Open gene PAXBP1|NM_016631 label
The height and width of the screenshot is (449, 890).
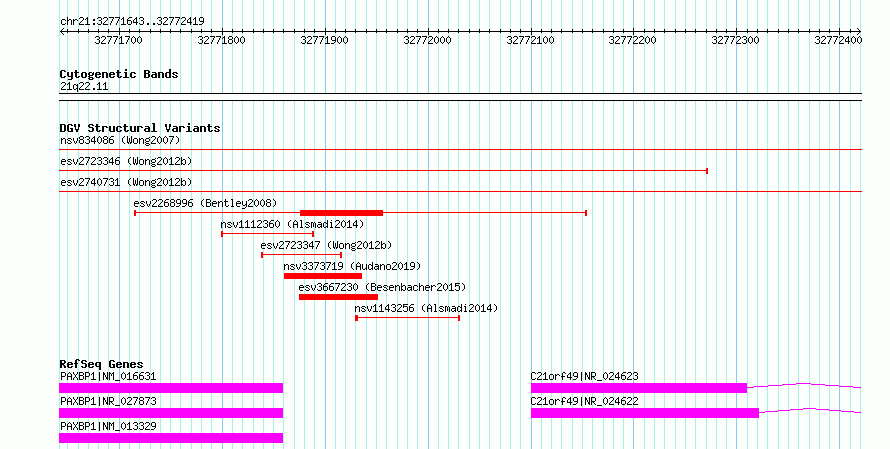click(108, 376)
